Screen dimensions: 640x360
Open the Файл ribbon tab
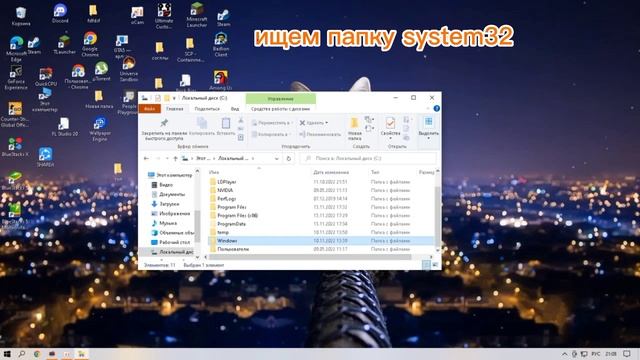[149, 109]
